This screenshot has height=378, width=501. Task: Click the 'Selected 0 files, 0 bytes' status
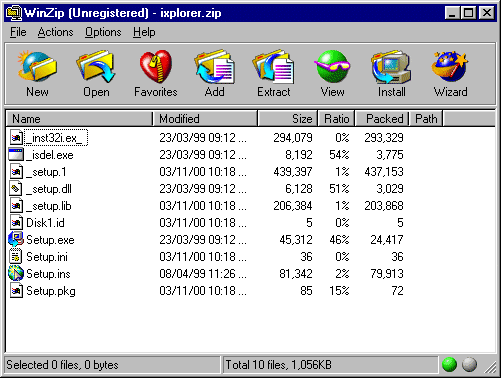coord(62,365)
